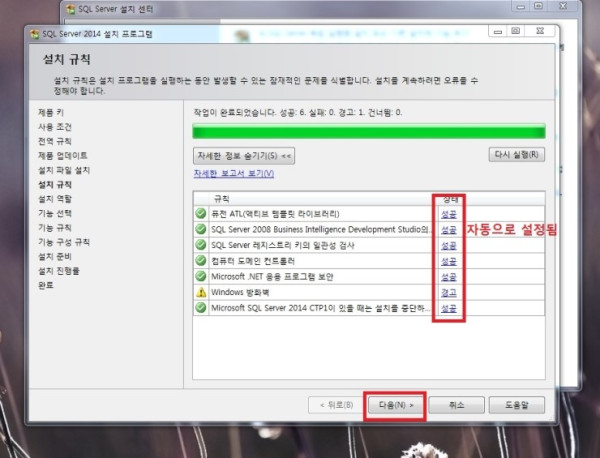The width and height of the screenshot is (600, 458).
Task: Click the disabled < 뒤로(B) button
Action: (x=336, y=405)
